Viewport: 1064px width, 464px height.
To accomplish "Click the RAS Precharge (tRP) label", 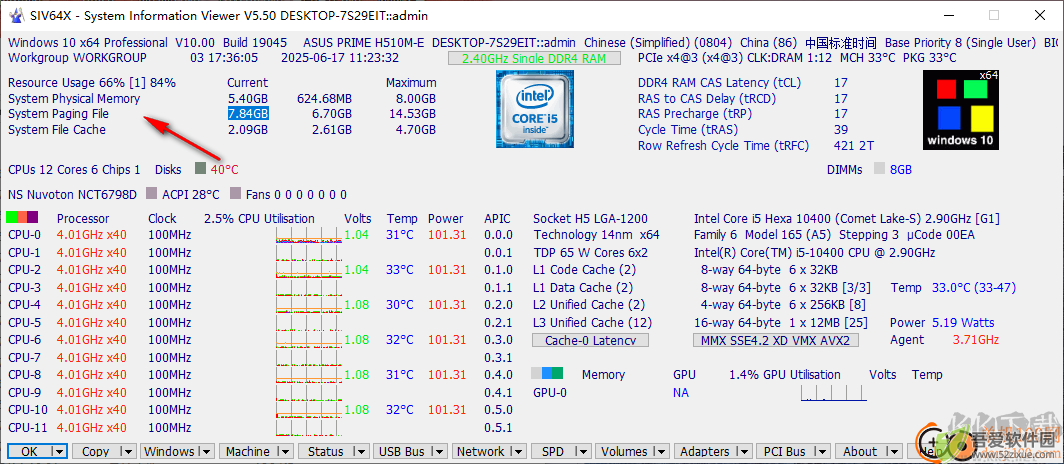I will tap(697, 114).
